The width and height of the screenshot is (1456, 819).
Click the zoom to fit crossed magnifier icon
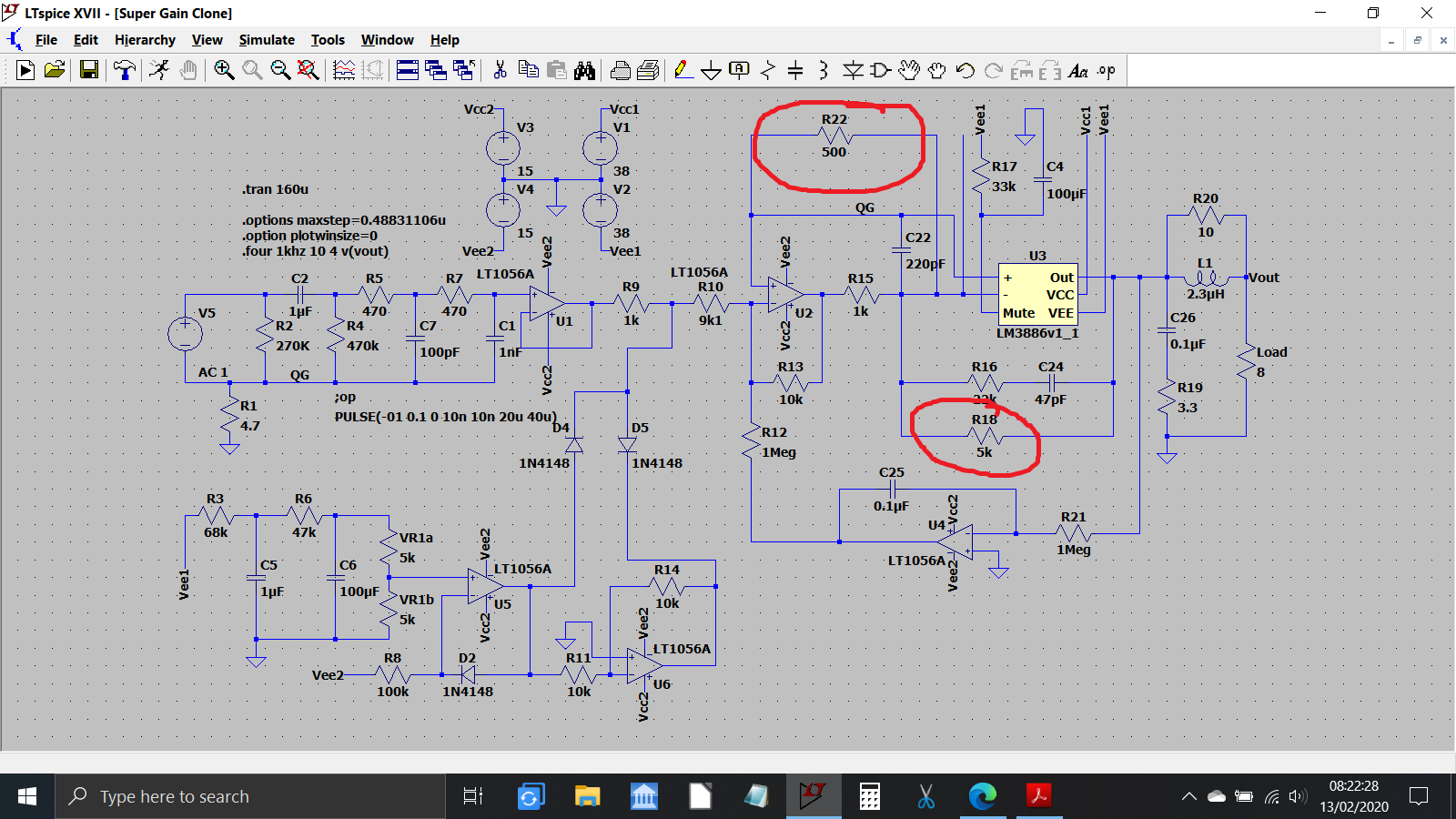[308, 70]
